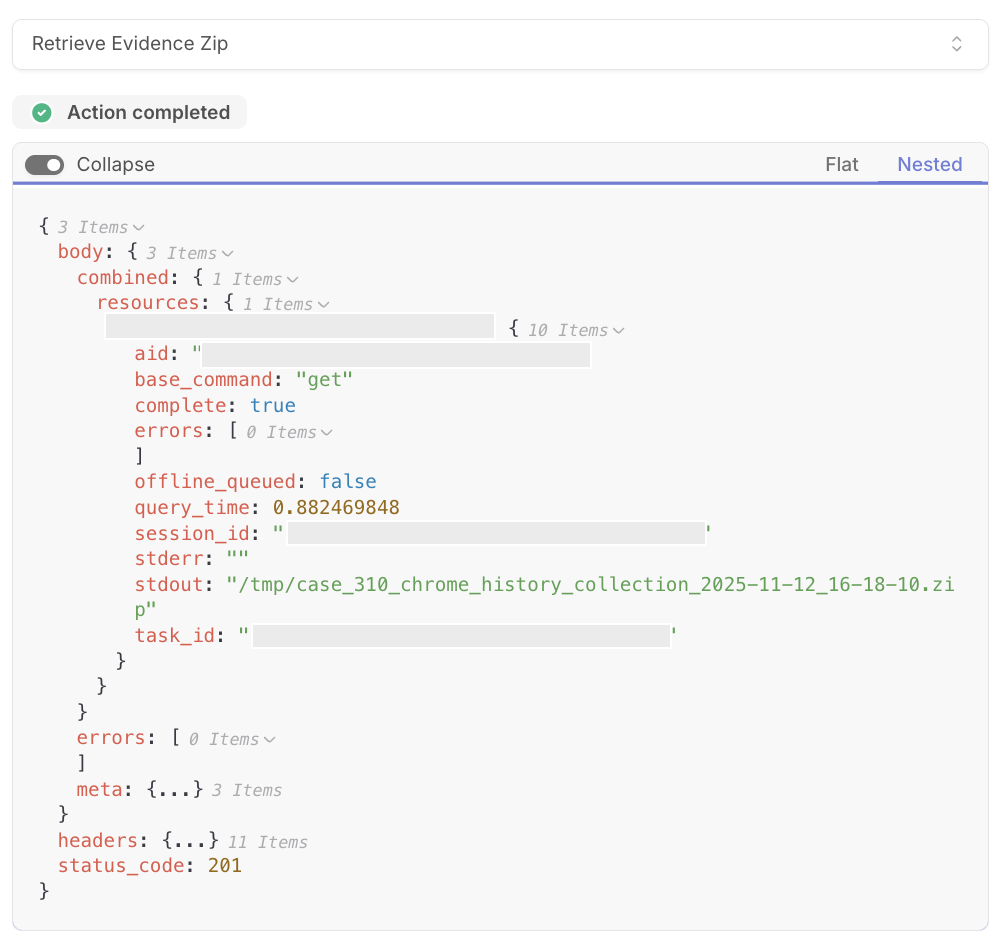The image size is (1006, 950).
Task: Click the offline_queued false value
Action: 348,482
